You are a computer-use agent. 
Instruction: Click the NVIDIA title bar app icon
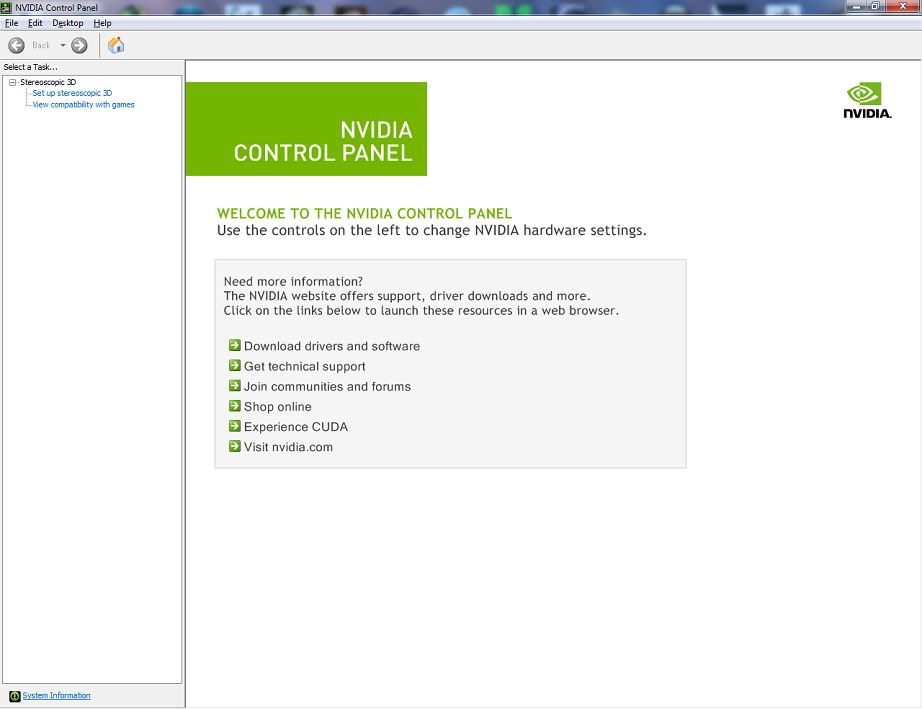[x=6, y=8]
